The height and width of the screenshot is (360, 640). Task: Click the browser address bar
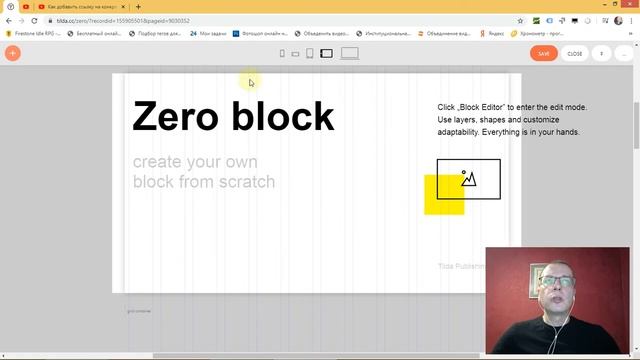[282, 21]
